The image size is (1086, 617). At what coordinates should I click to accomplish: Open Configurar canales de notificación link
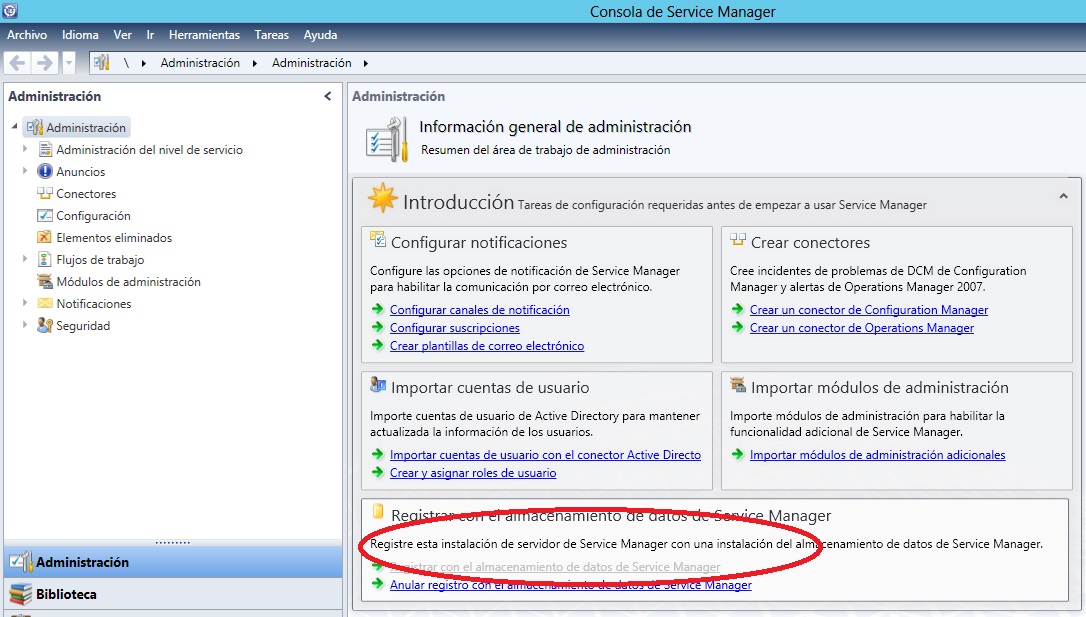[479, 310]
